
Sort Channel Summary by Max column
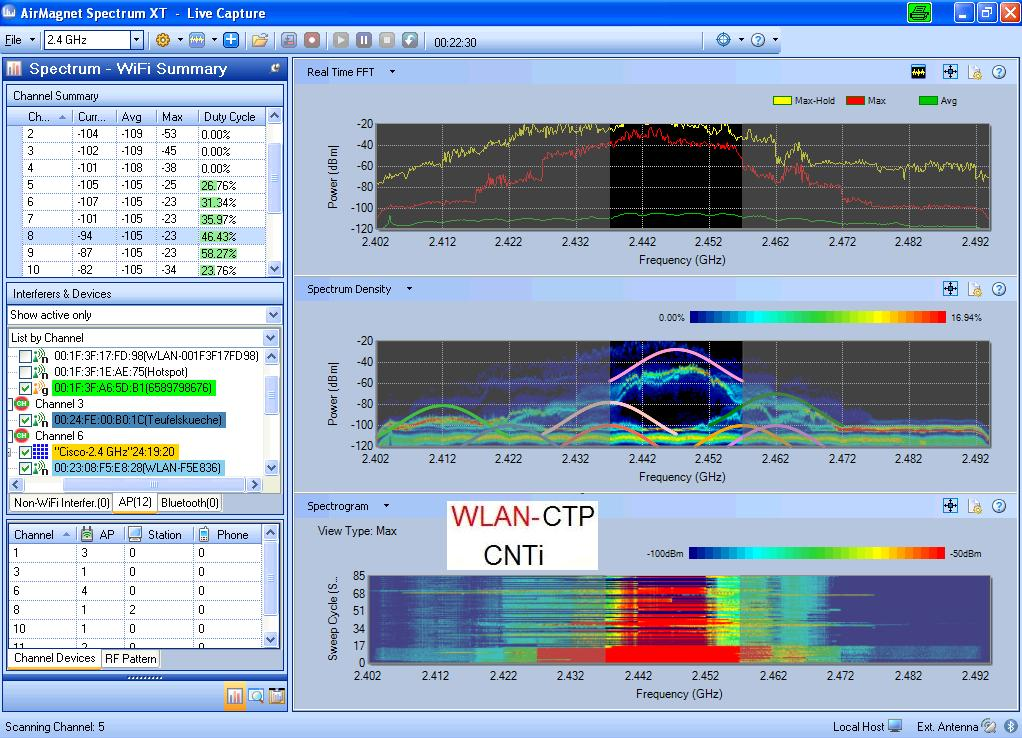177,117
